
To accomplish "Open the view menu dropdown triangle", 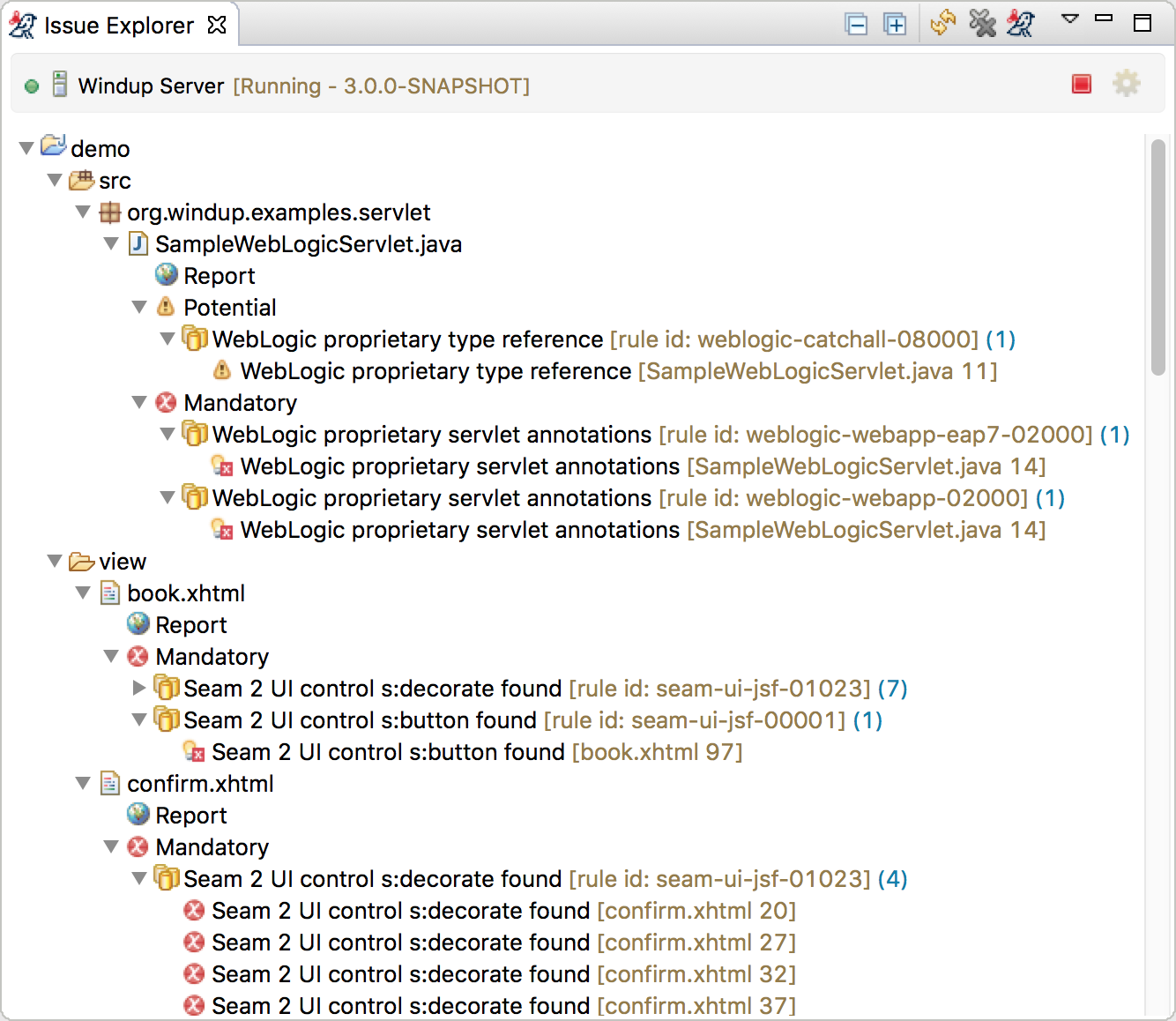I will pos(1069,19).
